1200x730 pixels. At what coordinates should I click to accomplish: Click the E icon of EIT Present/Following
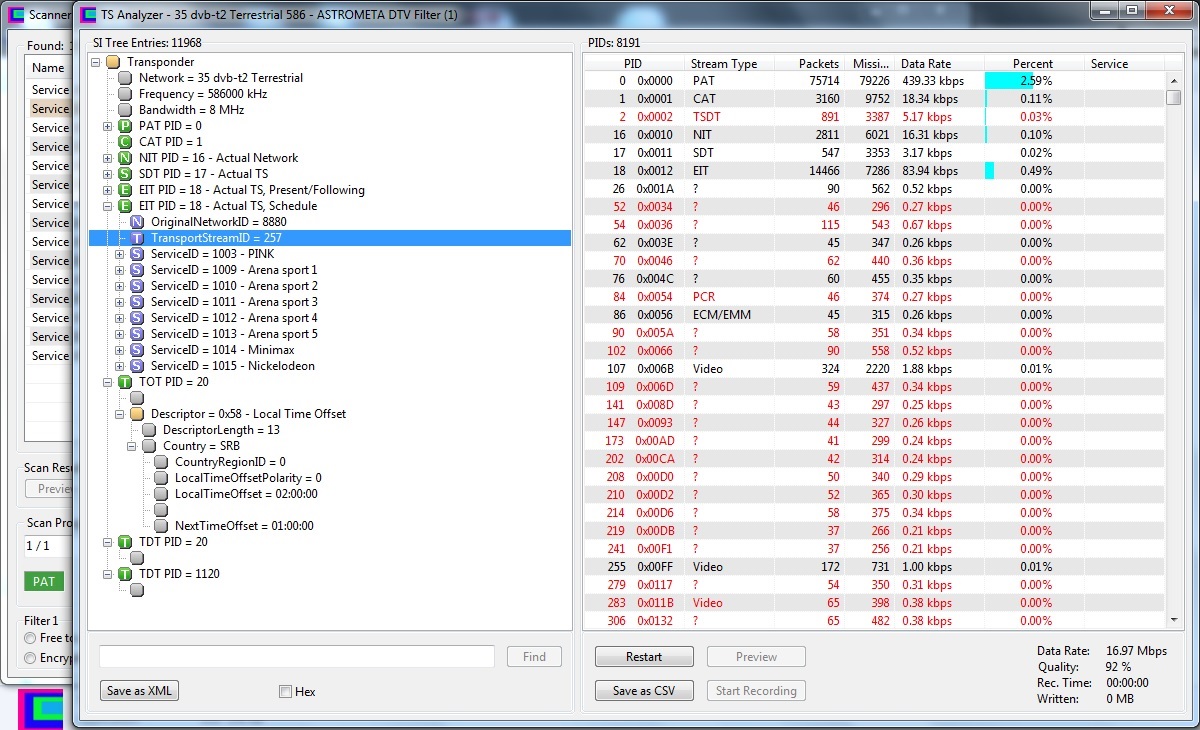125,190
